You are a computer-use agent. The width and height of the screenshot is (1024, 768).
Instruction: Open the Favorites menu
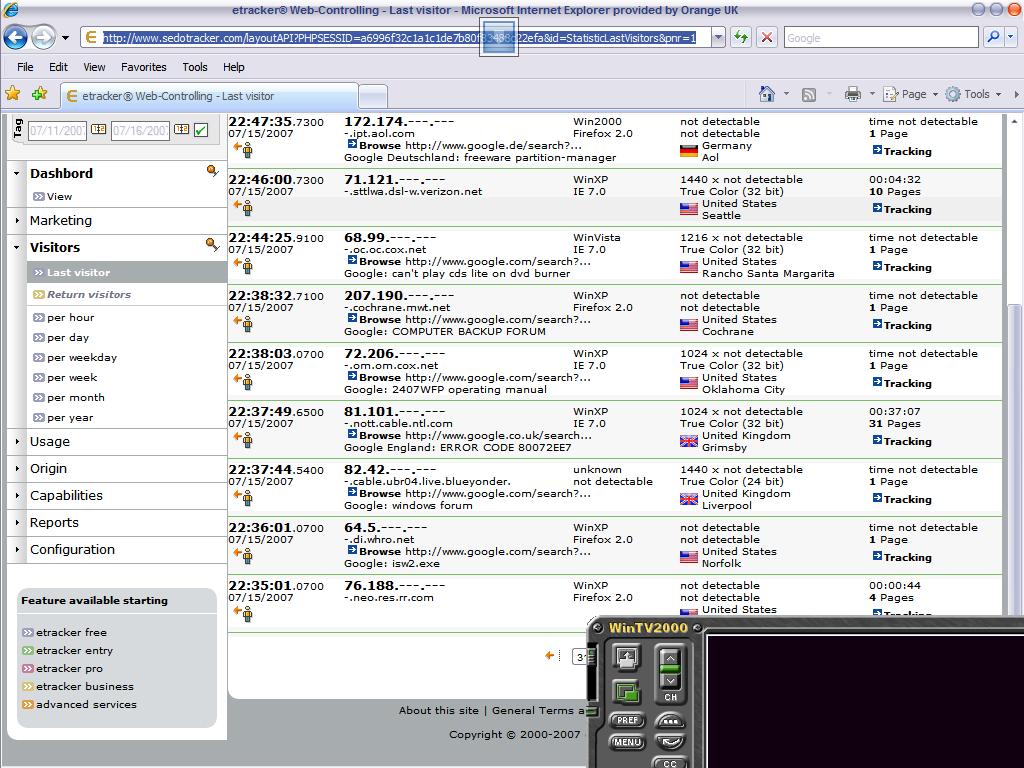pos(144,67)
